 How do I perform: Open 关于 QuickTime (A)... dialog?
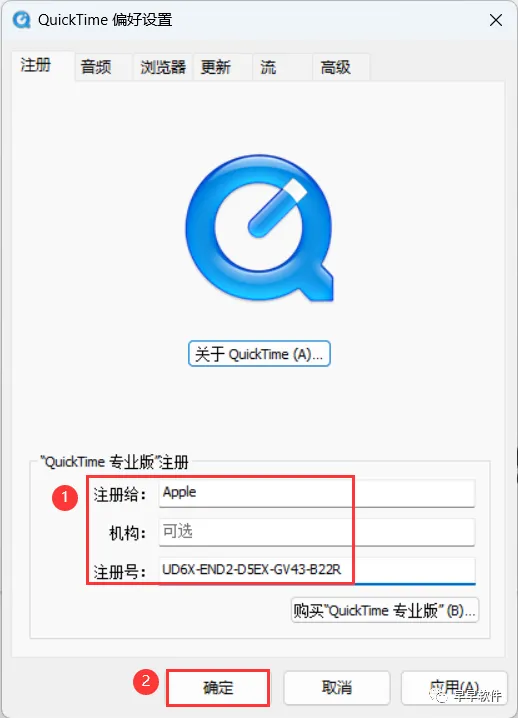pyautogui.click(x=259, y=354)
